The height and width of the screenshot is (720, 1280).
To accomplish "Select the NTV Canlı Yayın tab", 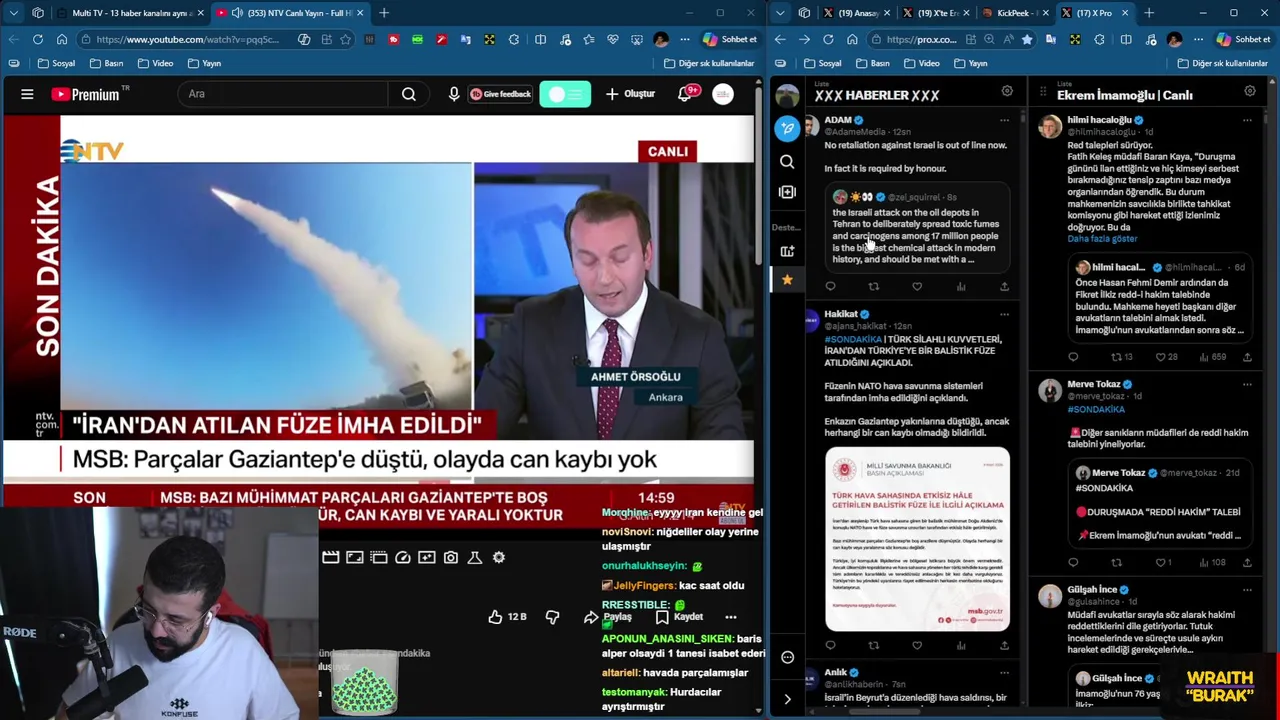I will (x=290, y=13).
